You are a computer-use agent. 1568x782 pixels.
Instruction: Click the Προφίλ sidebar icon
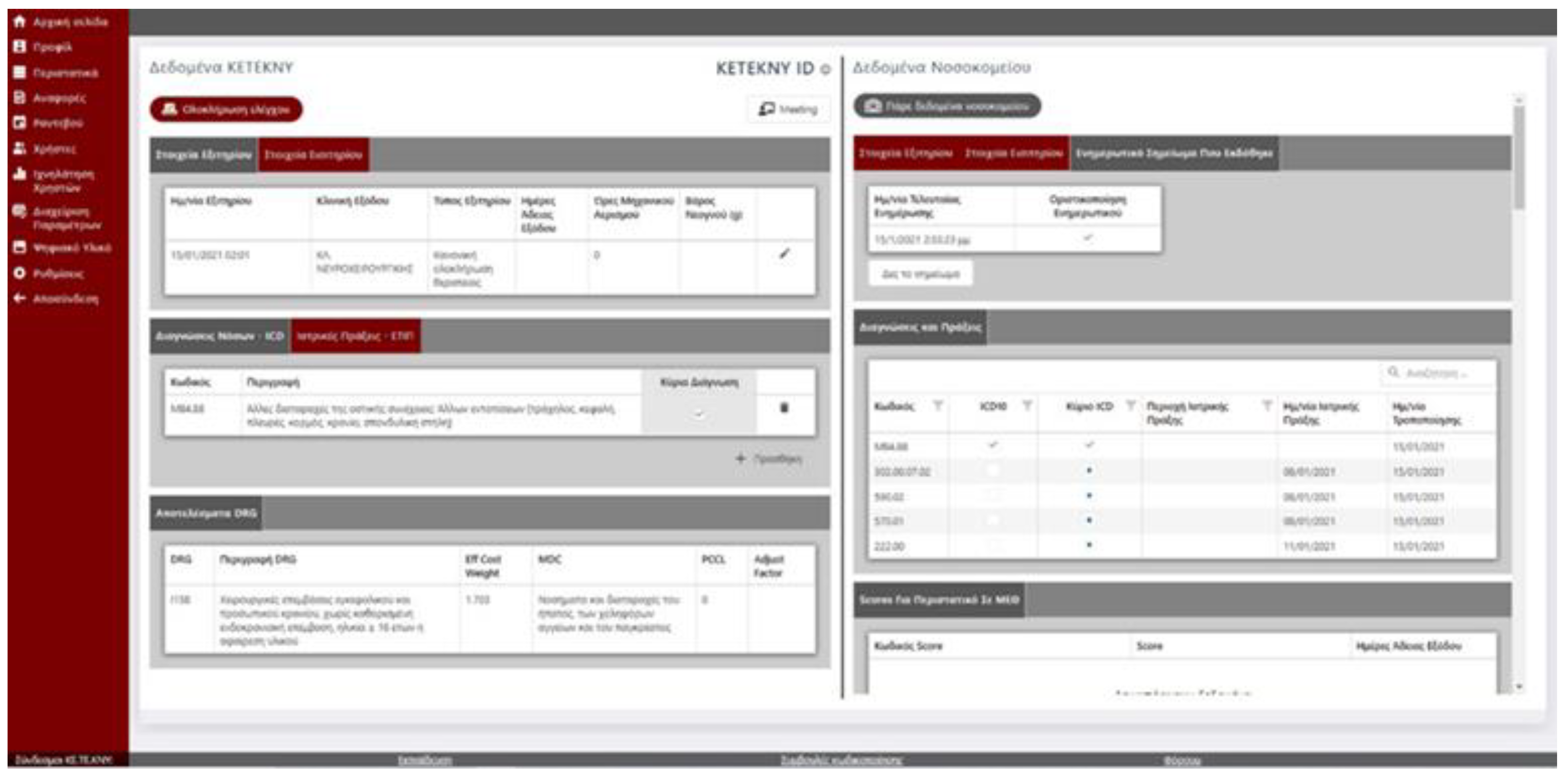click(19, 47)
